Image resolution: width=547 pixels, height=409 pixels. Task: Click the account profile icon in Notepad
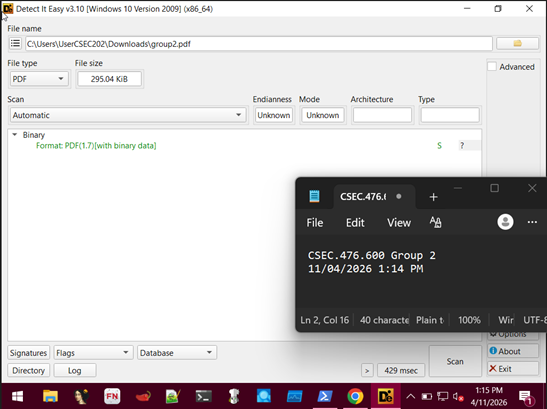505,222
